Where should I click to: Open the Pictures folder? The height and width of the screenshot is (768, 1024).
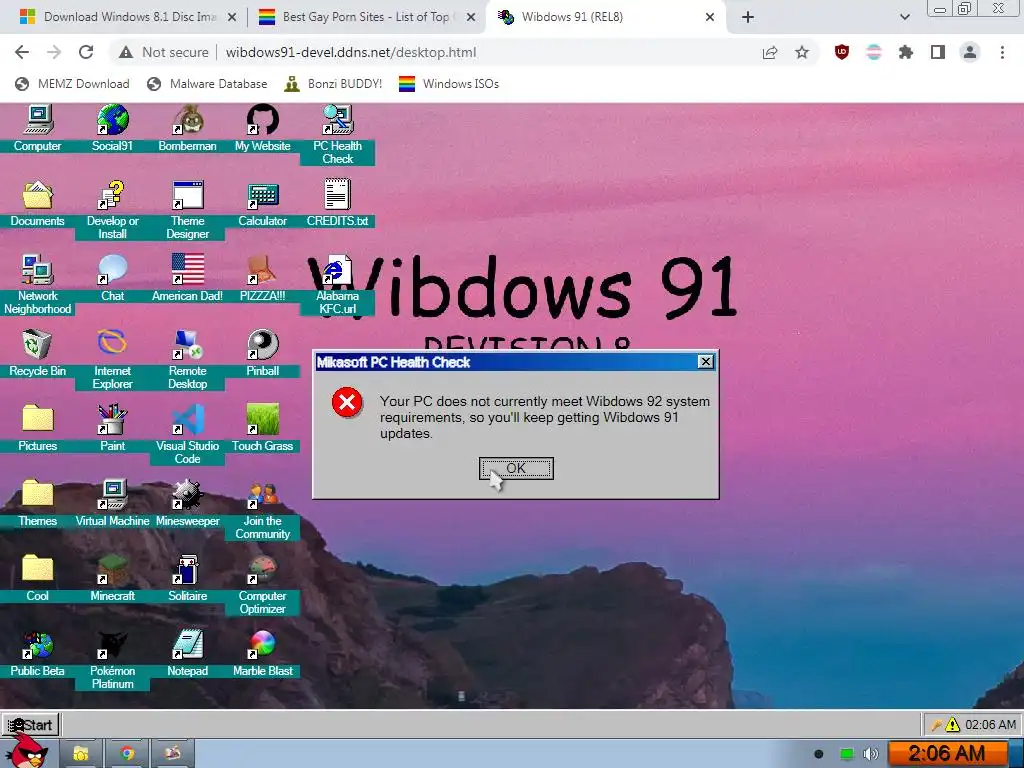[x=37, y=428]
